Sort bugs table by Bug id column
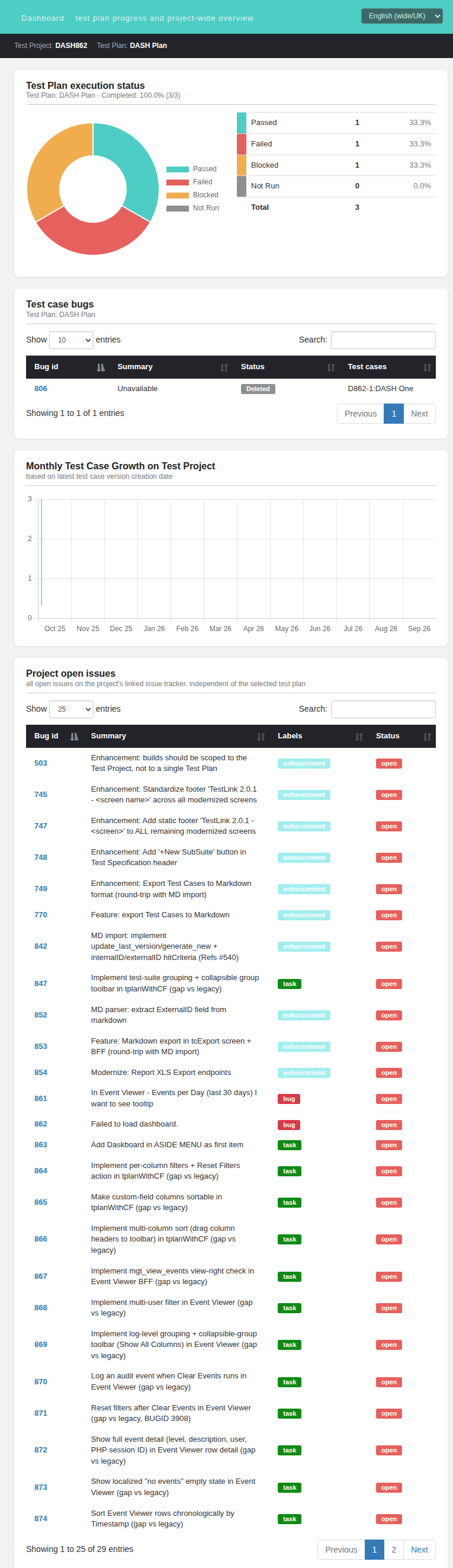 pyautogui.click(x=68, y=367)
